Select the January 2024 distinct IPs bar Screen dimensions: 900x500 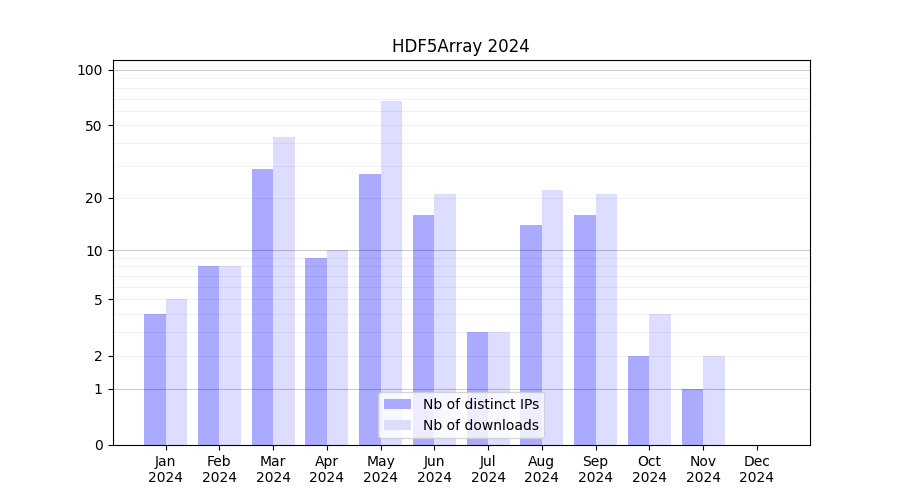click(x=155, y=379)
